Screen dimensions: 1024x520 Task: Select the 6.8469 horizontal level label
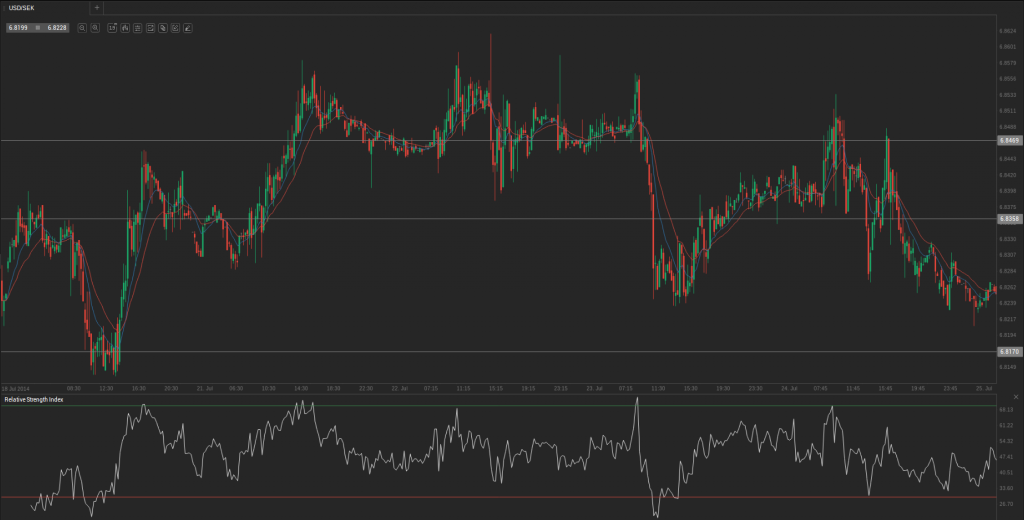pyautogui.click(x=1008, y=141)
